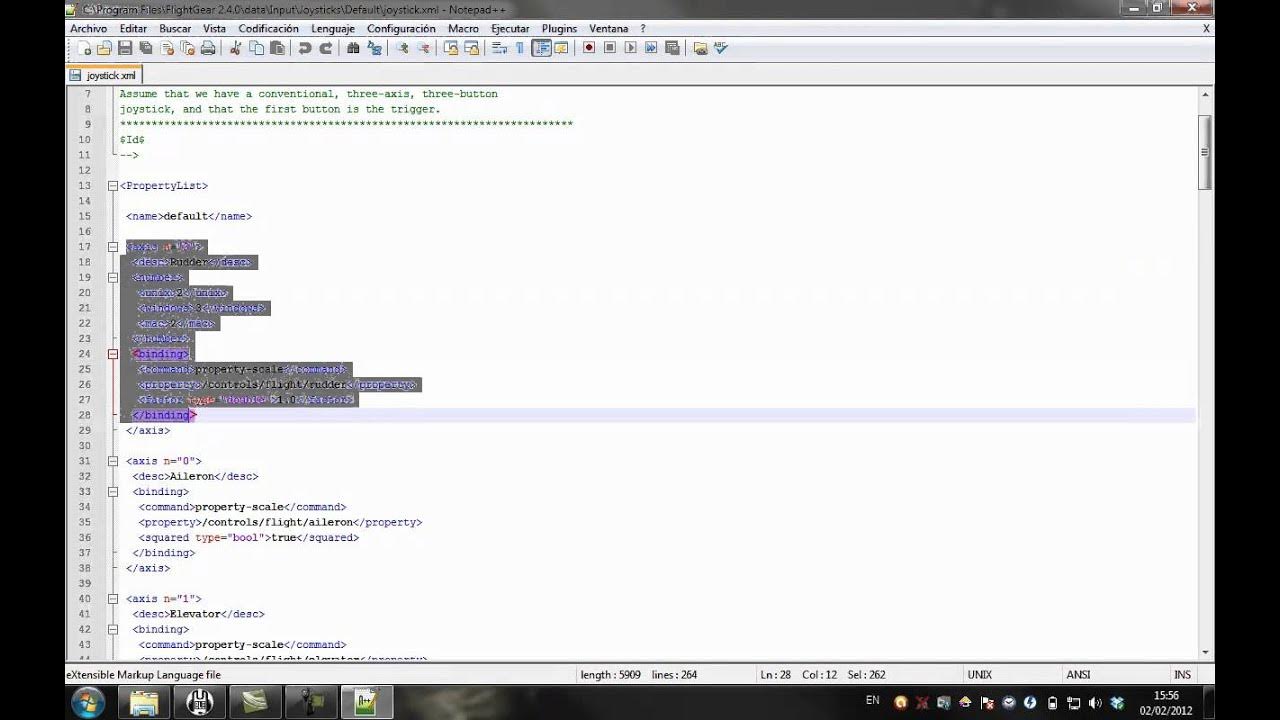The width and height of the screenshot is (1280, 720).
Task: Collapse binding fold on line 42
Action: [x=113, y=630]
